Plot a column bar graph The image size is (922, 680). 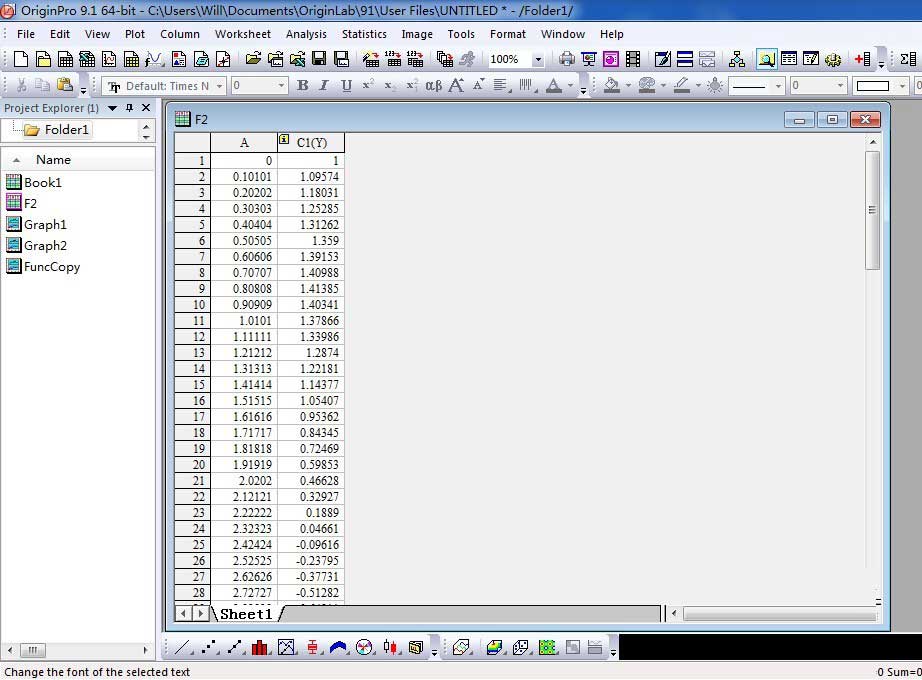tap(259, 648)
